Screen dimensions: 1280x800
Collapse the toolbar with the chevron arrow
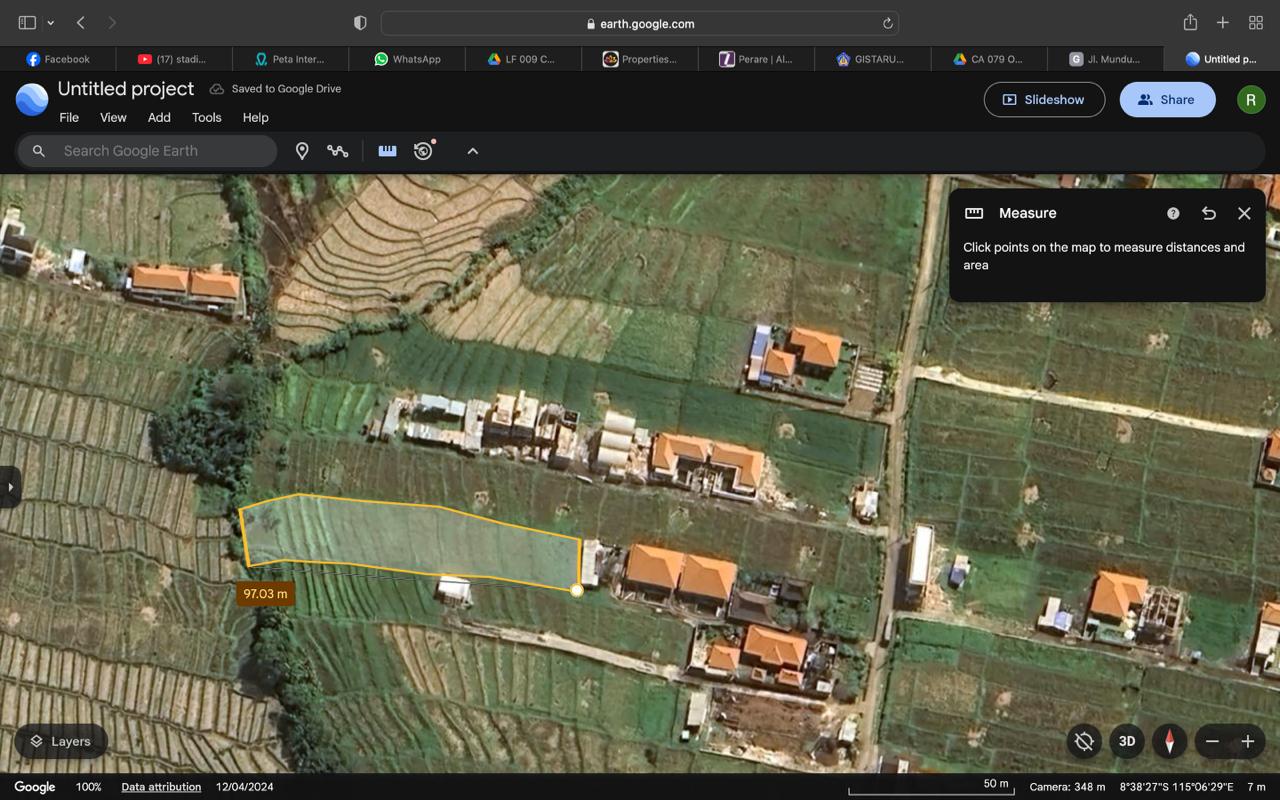(x=473, y=151)
